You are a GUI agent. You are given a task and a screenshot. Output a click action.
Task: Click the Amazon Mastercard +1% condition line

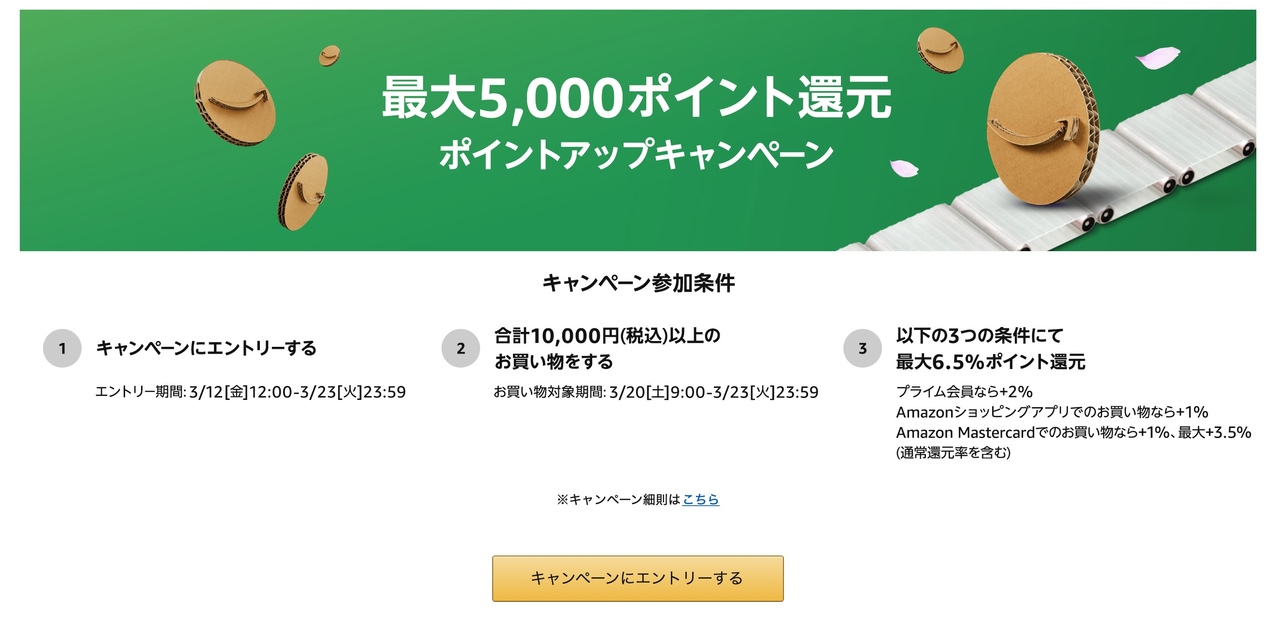click(x=1074, y=432)
